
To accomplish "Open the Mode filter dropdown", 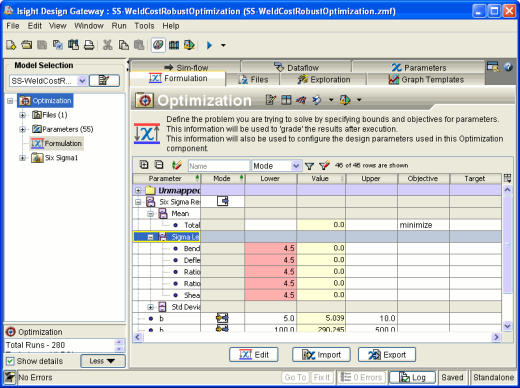I will [296, 166].
